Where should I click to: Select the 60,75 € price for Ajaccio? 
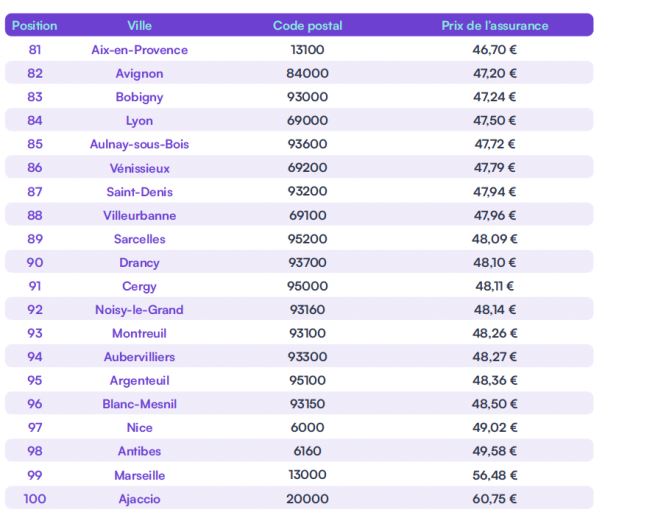click(495, 499)
